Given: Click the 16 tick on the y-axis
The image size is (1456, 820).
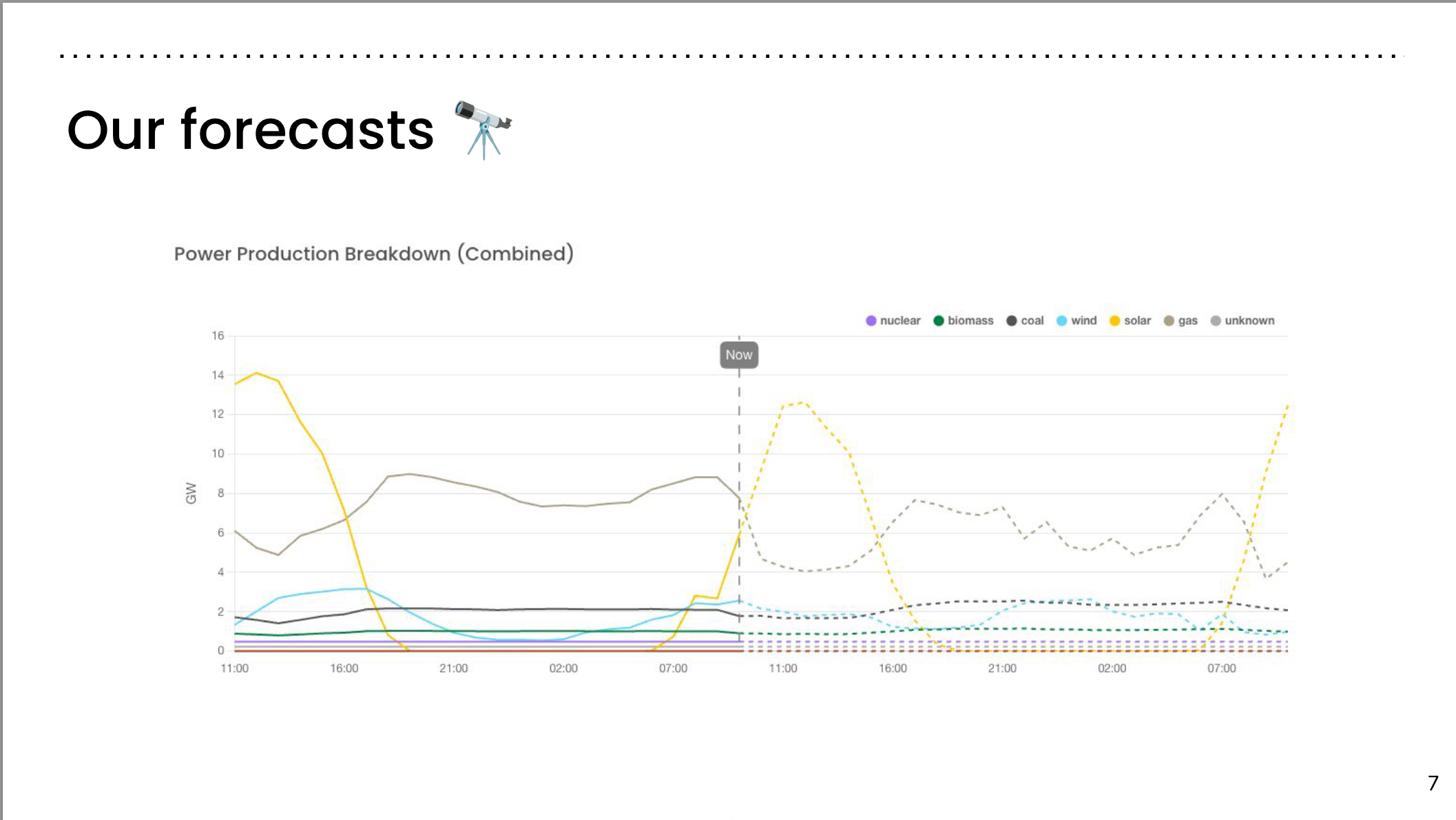Looking at the screenshot, I should [x=218, y=336].
